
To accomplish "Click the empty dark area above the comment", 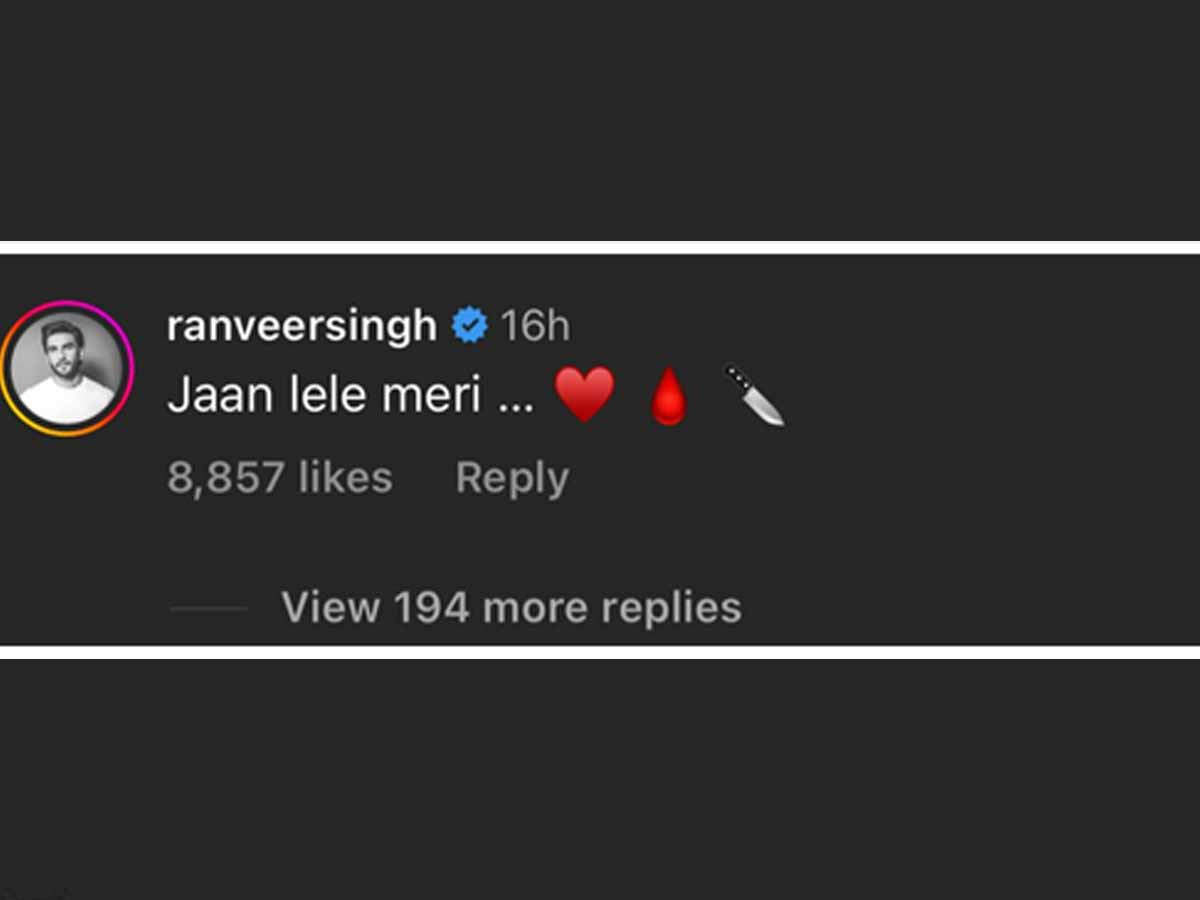I will [x=600, y=120].
